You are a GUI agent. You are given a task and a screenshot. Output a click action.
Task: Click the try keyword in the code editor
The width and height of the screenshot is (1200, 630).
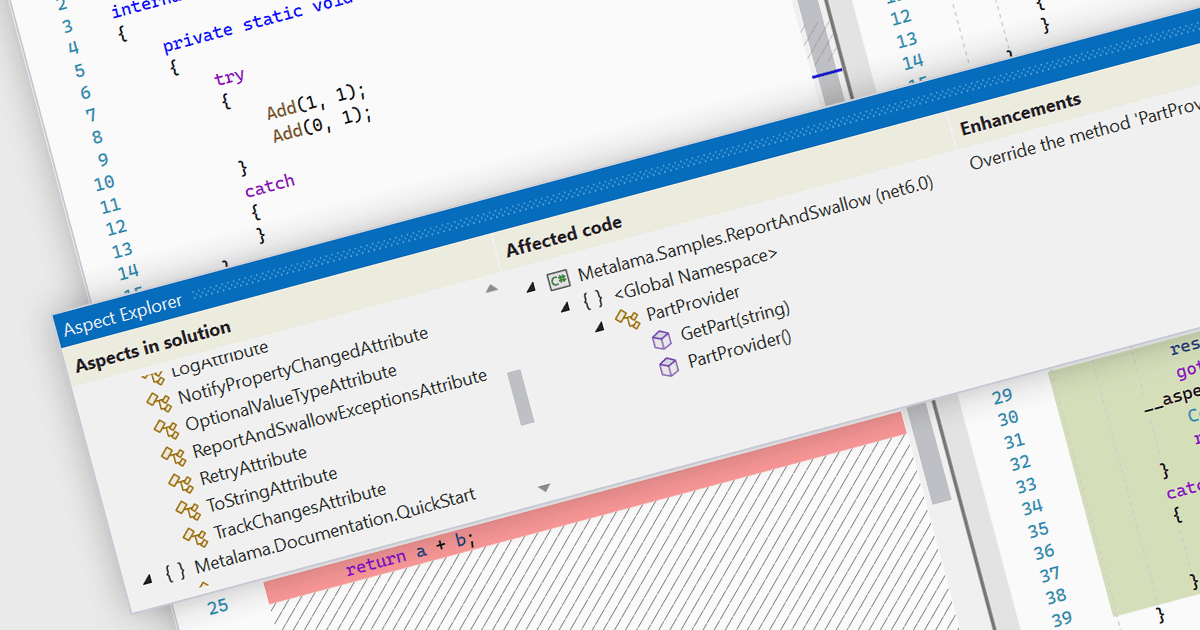pos(229,76)
